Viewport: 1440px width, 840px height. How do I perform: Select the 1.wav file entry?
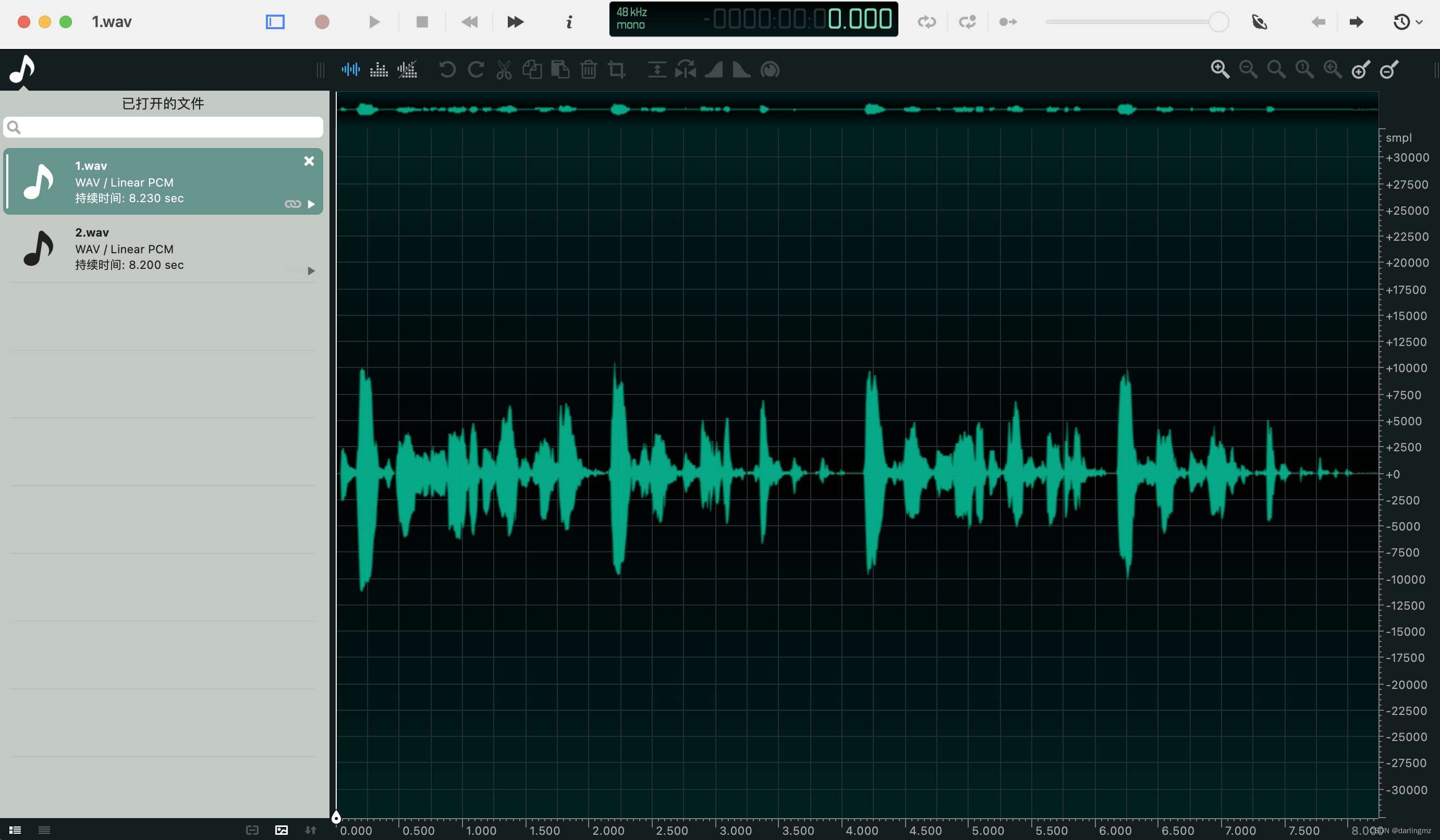click(x=163, y=181)
